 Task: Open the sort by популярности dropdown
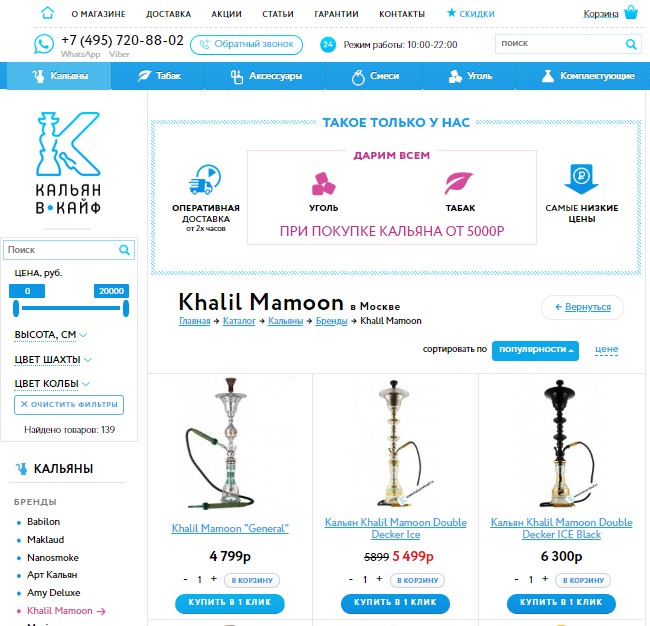coord(535,350)
